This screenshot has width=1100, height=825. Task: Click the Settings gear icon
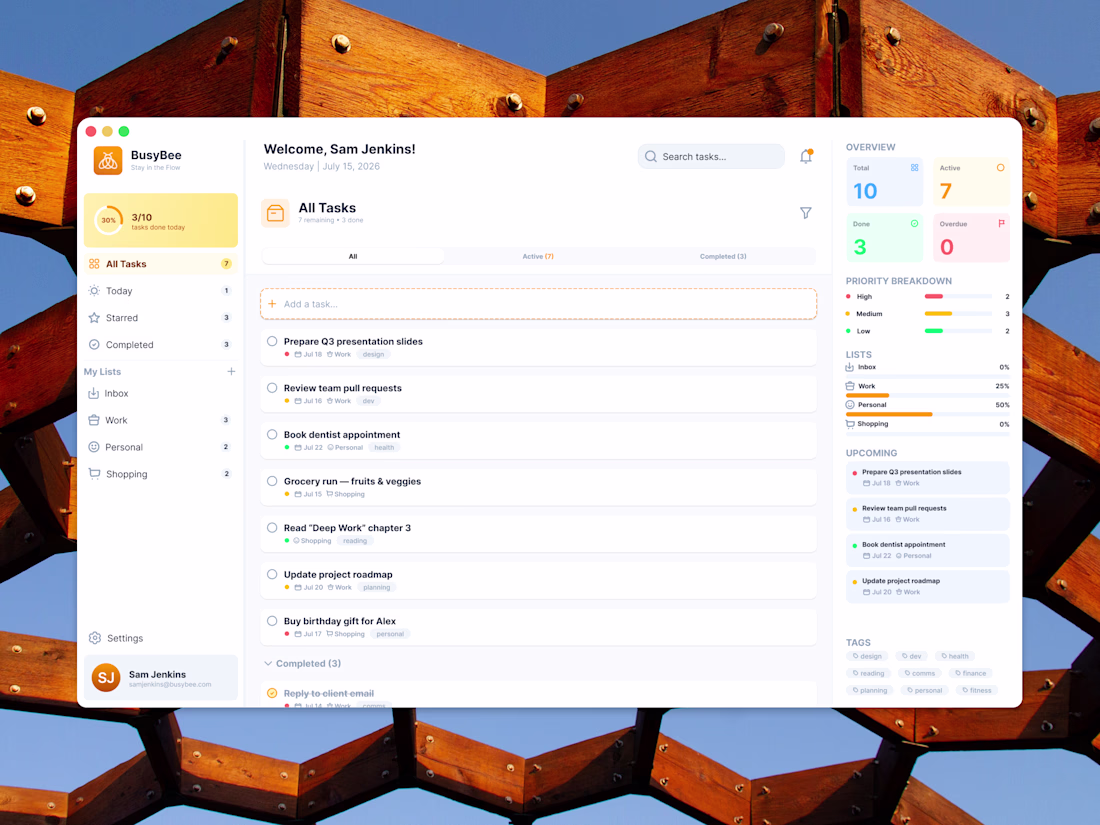tap(95, 638)
